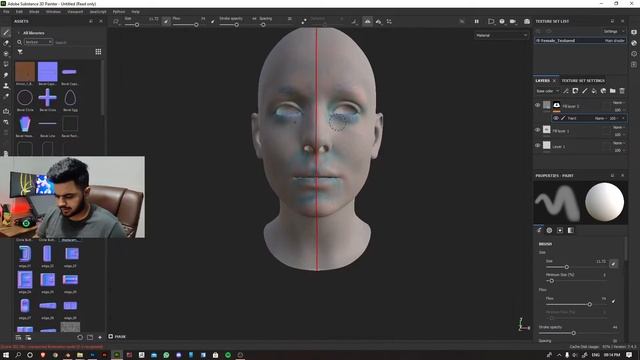Image resolution: width=640 pixels, height=360 pixels.
Task: Delete the selected layer with trash icon
Action: [x=622, y=91]
